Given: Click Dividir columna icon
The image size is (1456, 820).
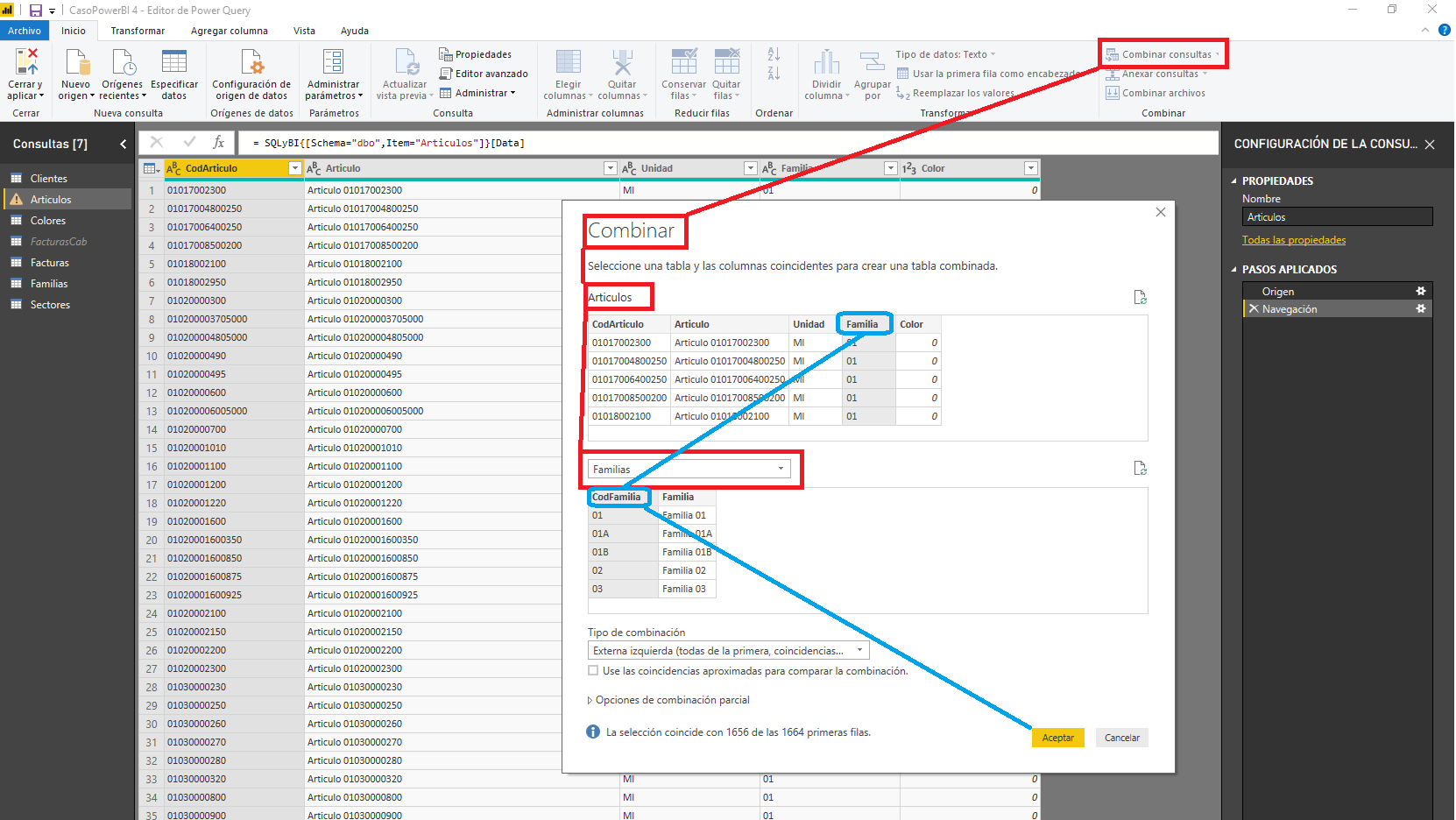Looking at the screenshot, I should click(826, 62).
